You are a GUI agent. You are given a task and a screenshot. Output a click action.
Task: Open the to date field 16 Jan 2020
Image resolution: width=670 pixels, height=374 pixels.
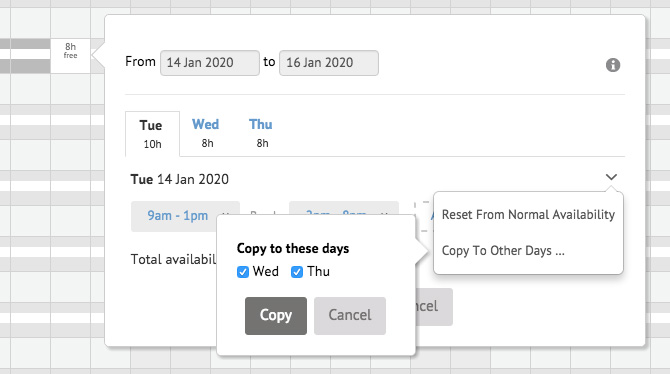tap(329, 63)
